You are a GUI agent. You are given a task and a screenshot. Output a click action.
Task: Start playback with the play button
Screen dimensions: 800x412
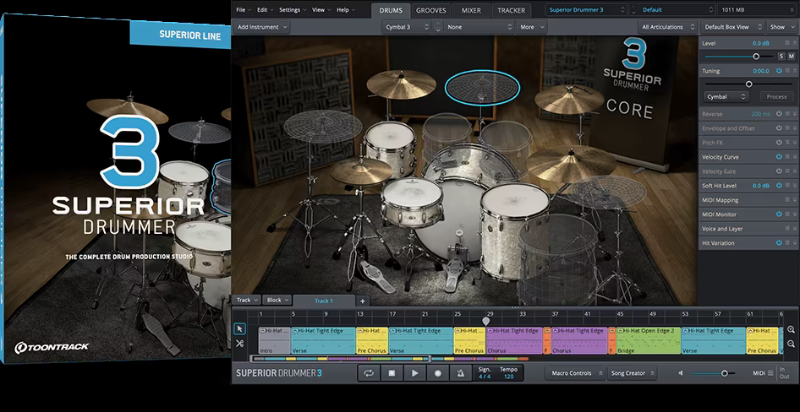click(415, 373)
